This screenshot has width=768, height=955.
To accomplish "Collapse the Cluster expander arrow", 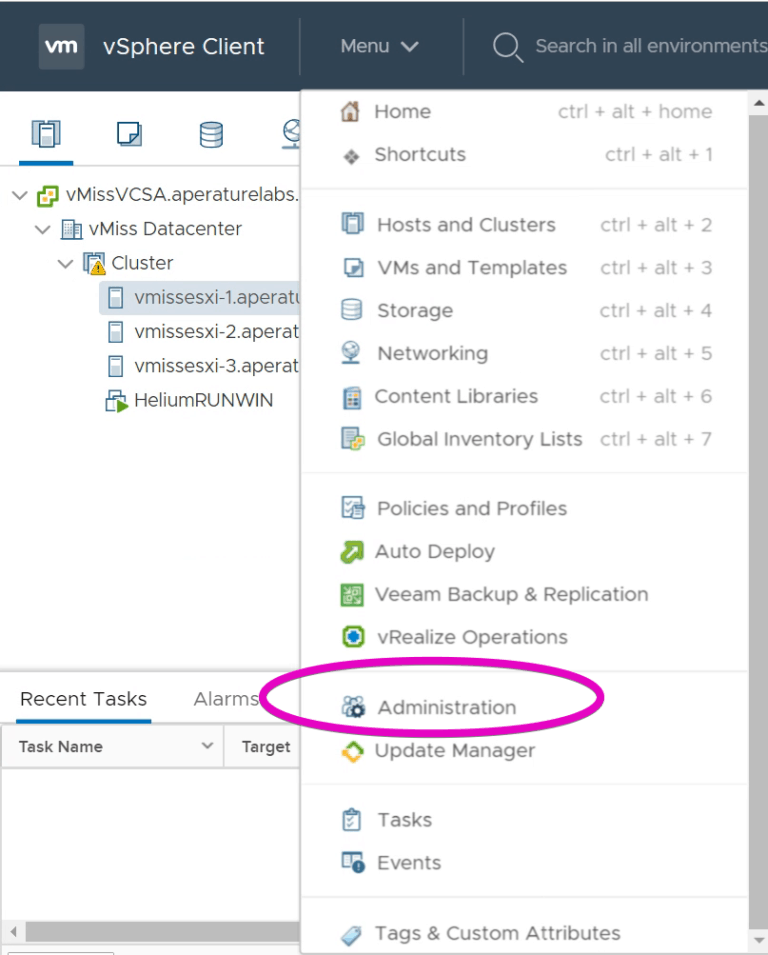I will pyautogui.click(x=64, y=263).
